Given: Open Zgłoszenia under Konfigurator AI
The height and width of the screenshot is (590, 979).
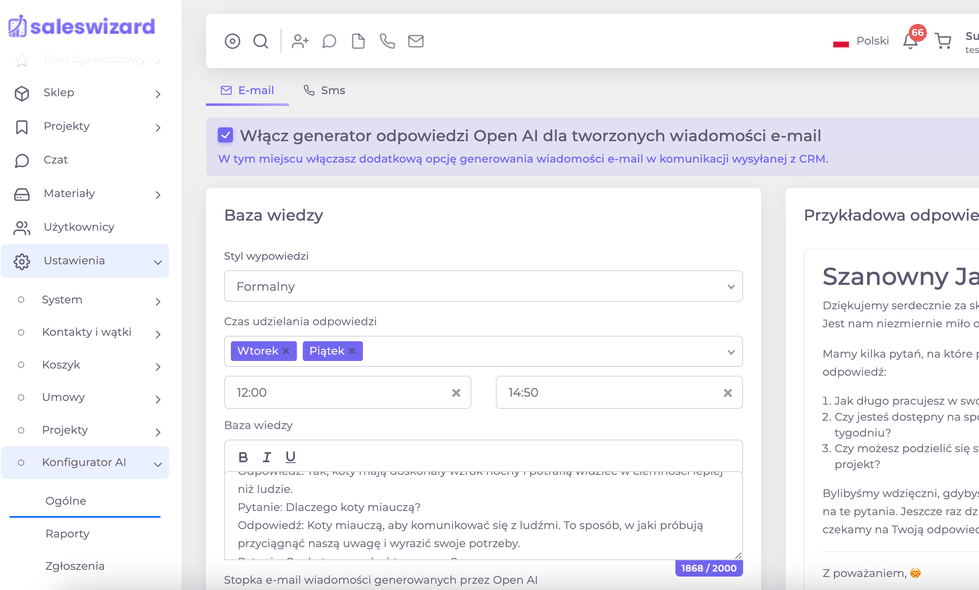Looking at the screenshot, I should click(75, 566).
